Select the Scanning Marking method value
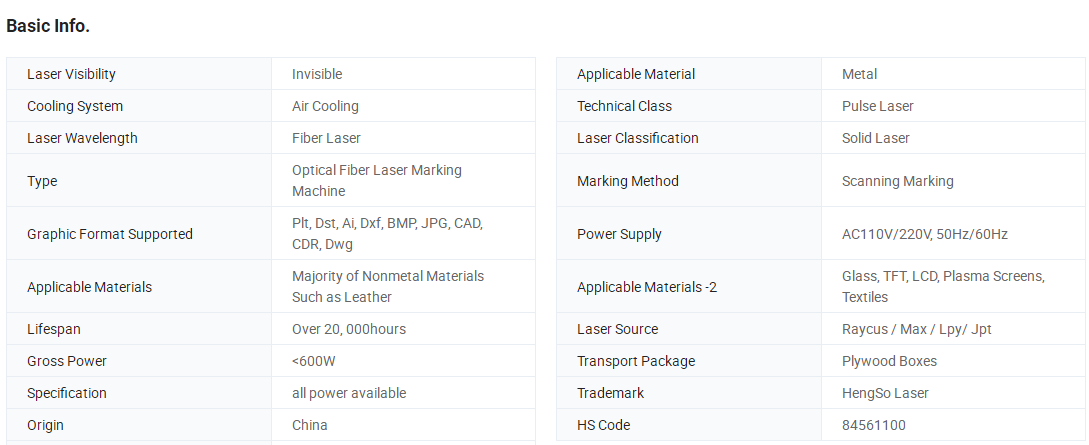The image size is (1089, 445). click(897, 180)
